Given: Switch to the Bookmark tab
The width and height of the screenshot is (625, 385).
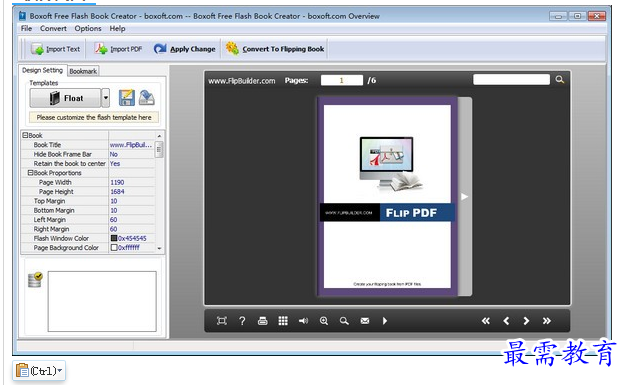Looking at the screenshot, I should coord(83,71).
